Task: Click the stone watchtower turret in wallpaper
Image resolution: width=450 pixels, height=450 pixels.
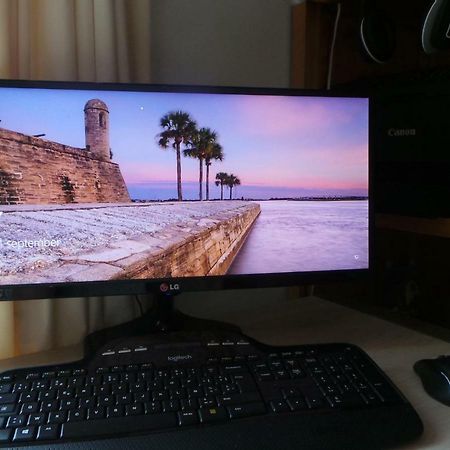Action: tap(97, 128)
